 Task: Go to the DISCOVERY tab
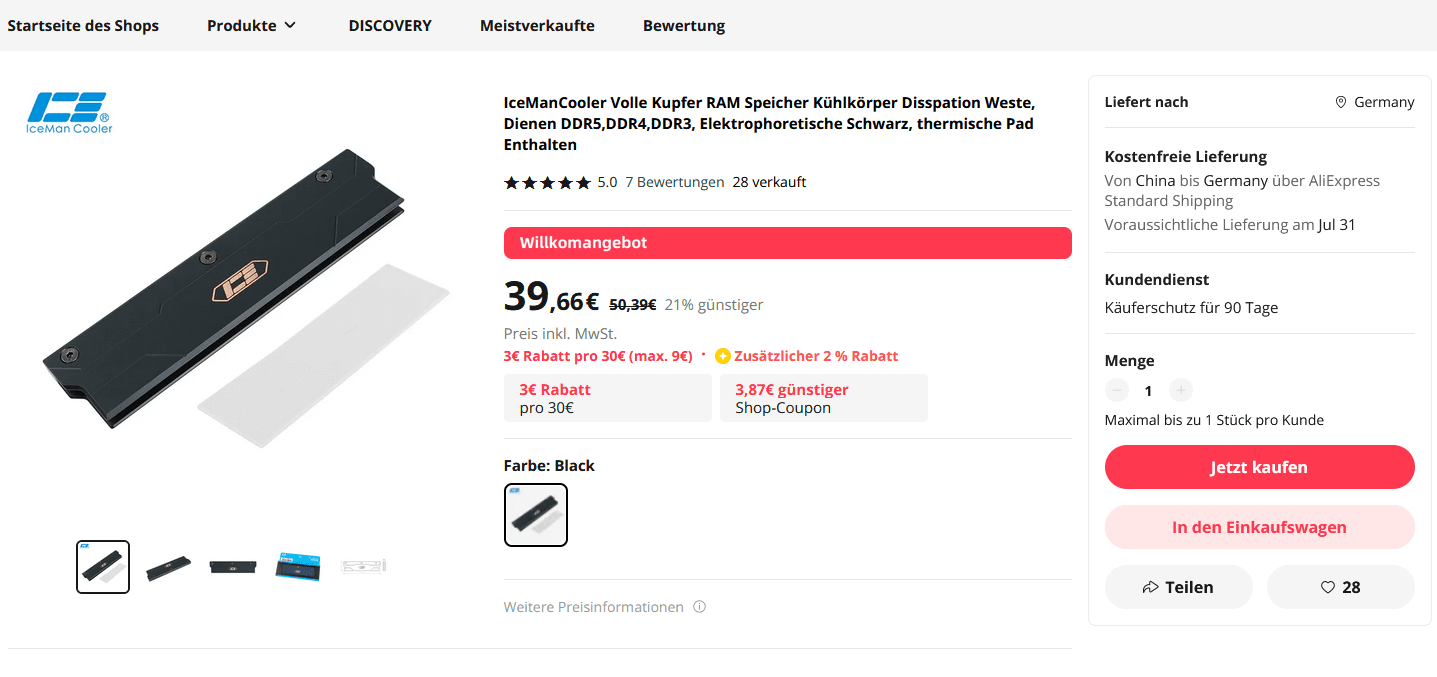point(390,26)
